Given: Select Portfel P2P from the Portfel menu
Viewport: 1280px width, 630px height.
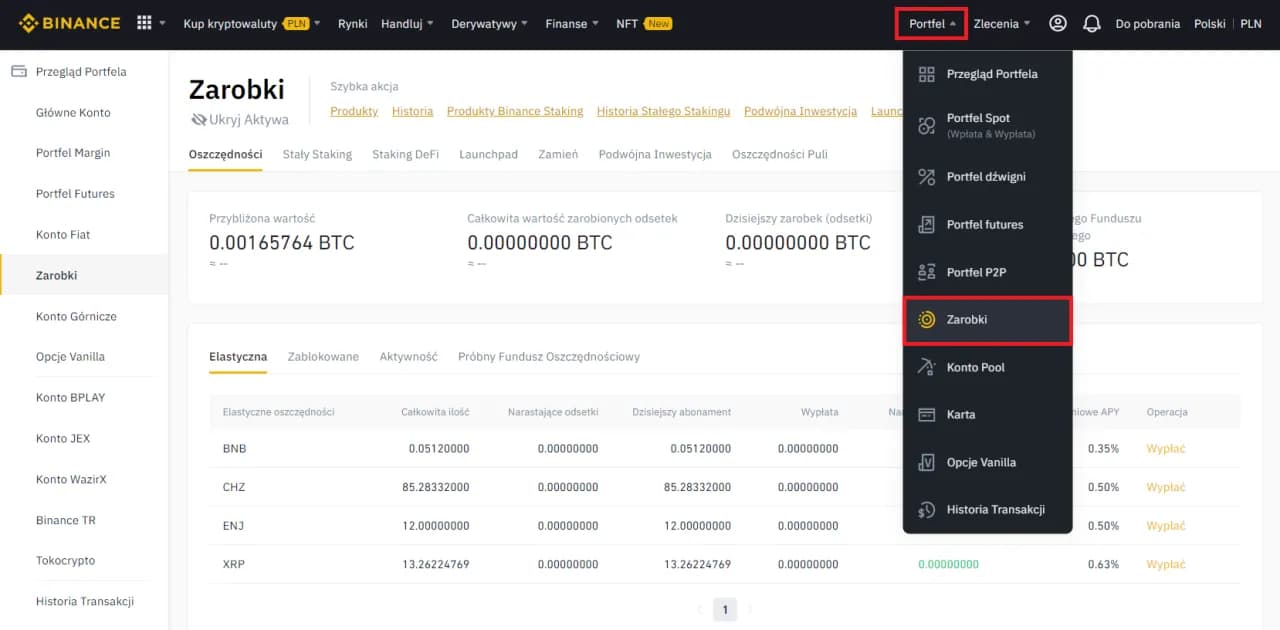Looking at the screenshot, I should coord(975,271).
